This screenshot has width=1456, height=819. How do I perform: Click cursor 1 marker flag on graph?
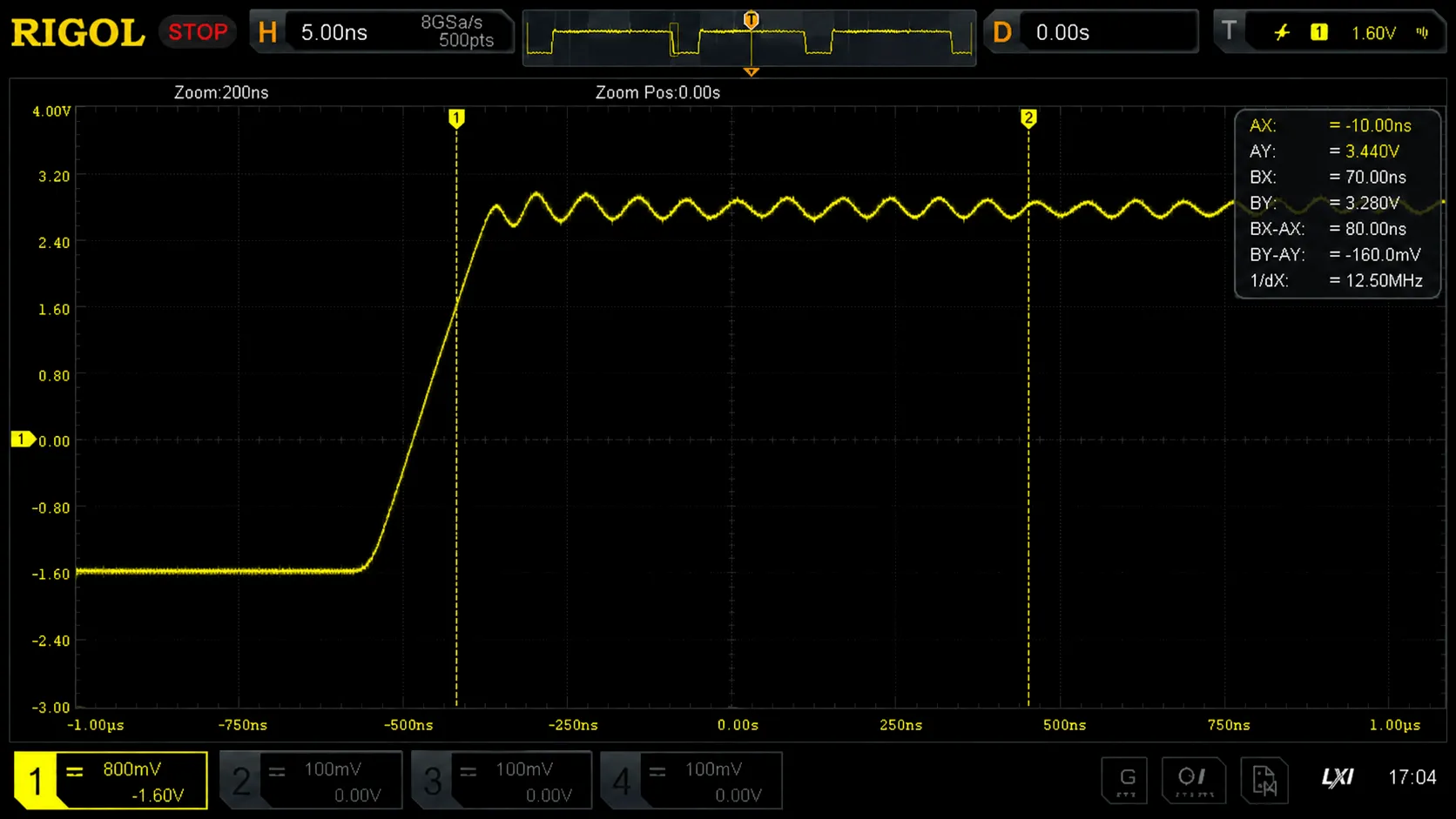click(456, 118)
